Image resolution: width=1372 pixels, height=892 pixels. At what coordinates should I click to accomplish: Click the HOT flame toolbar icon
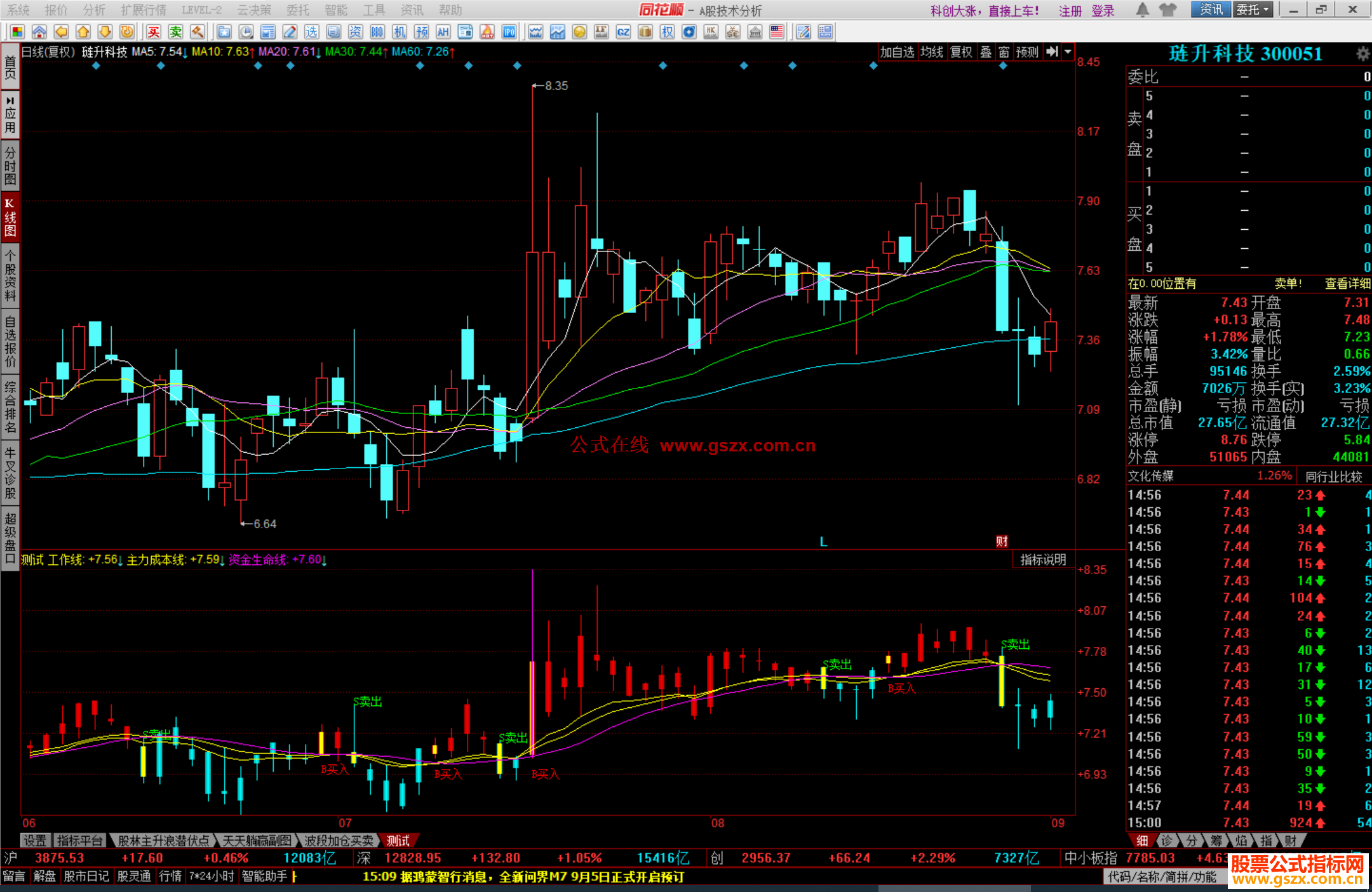click(487, 32)
